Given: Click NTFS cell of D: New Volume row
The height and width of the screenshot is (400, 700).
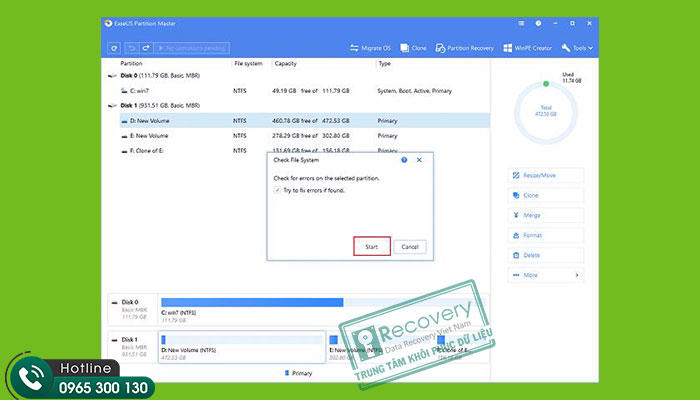Looking at the screenshot, I should click(x=239, y=121).
